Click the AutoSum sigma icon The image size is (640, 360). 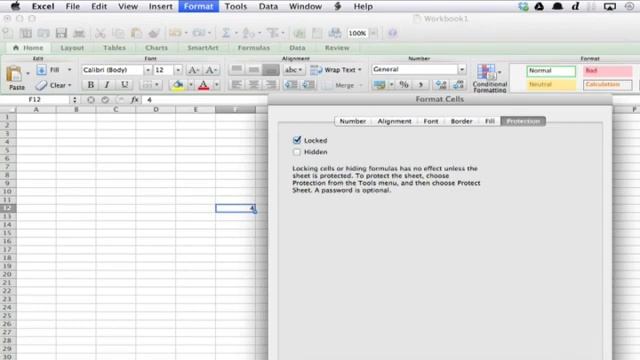225,33
